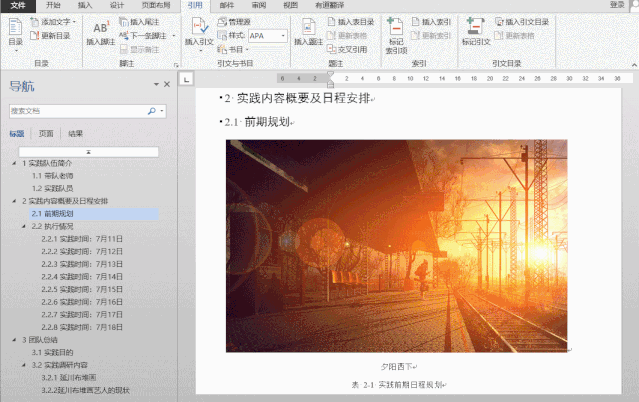The height and width of the screenshot is (402, 639).
Task: Collapse the 3.2 实践调研内容 heading
Action: [24, 365]
